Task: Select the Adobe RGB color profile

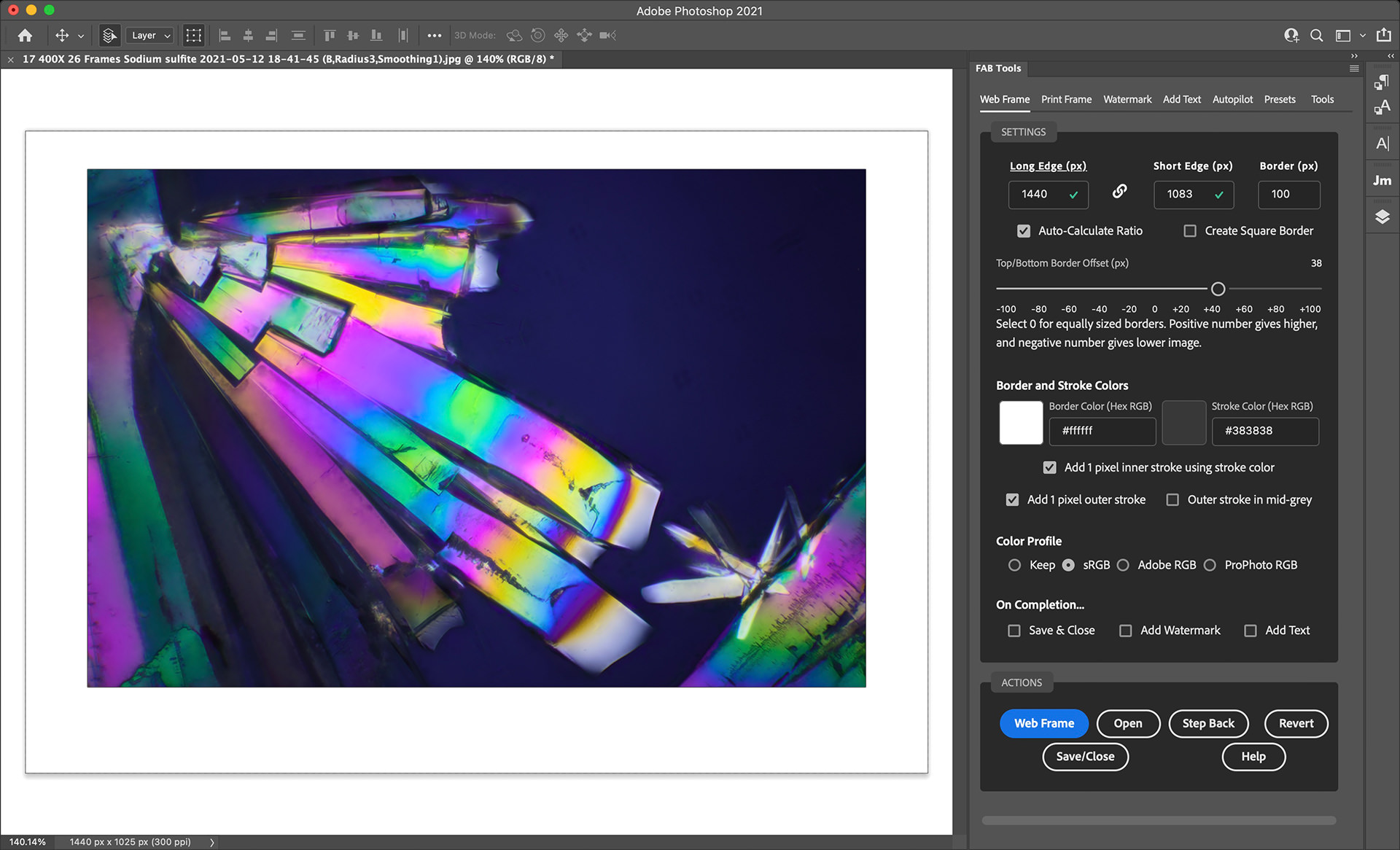Action: coord(1123,565)
